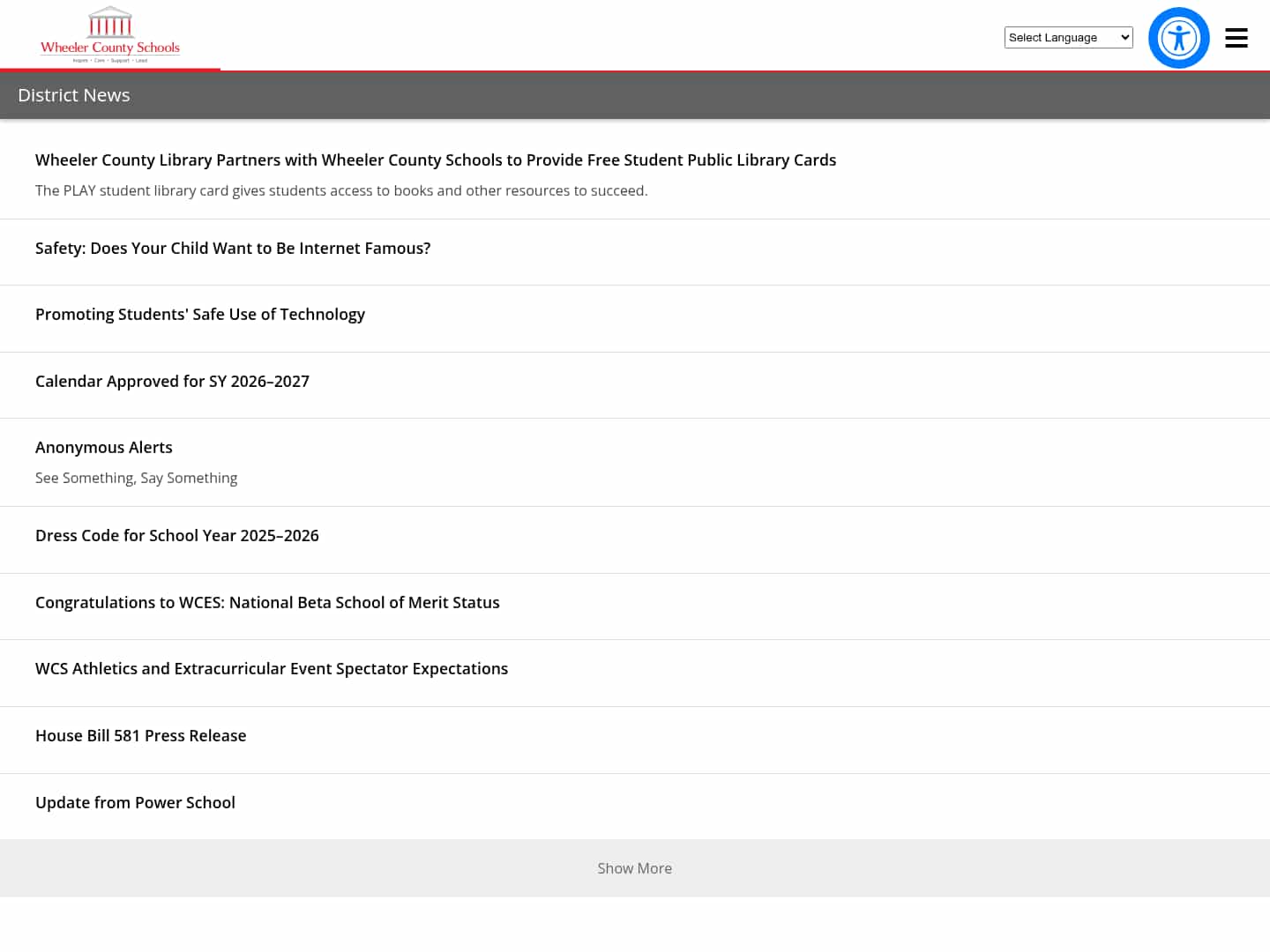Read Promoting Students' Safe Use of Technology

pyautogui.click(x=200, y=315)
